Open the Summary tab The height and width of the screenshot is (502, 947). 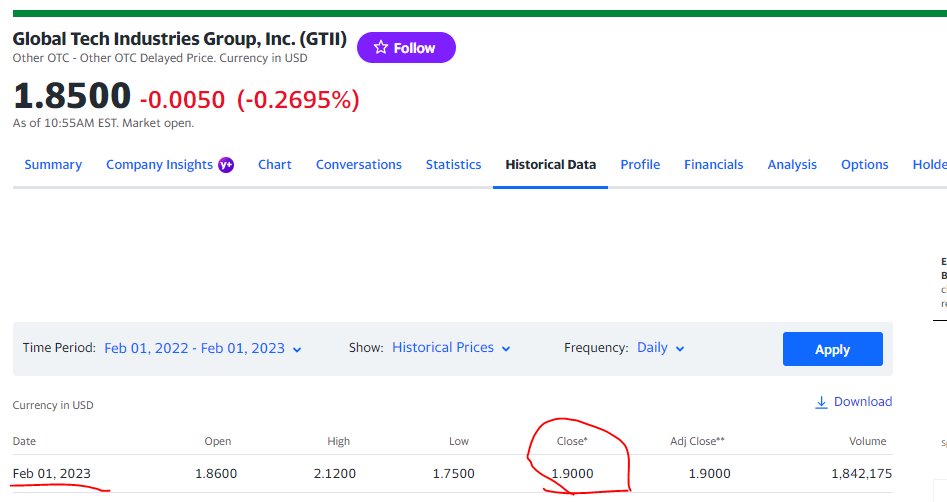(x=53, y=165)
